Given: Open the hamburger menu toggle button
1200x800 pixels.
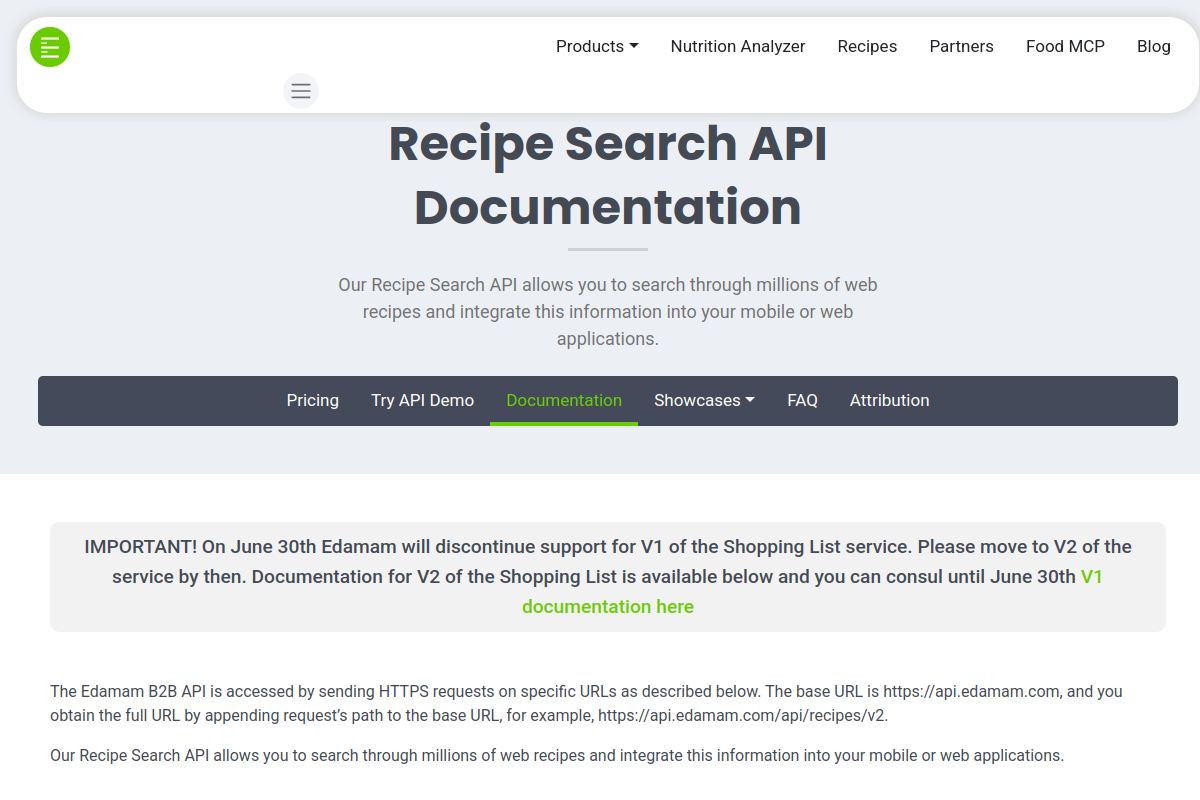Looking at the screenshot, I should pos(301,91).
